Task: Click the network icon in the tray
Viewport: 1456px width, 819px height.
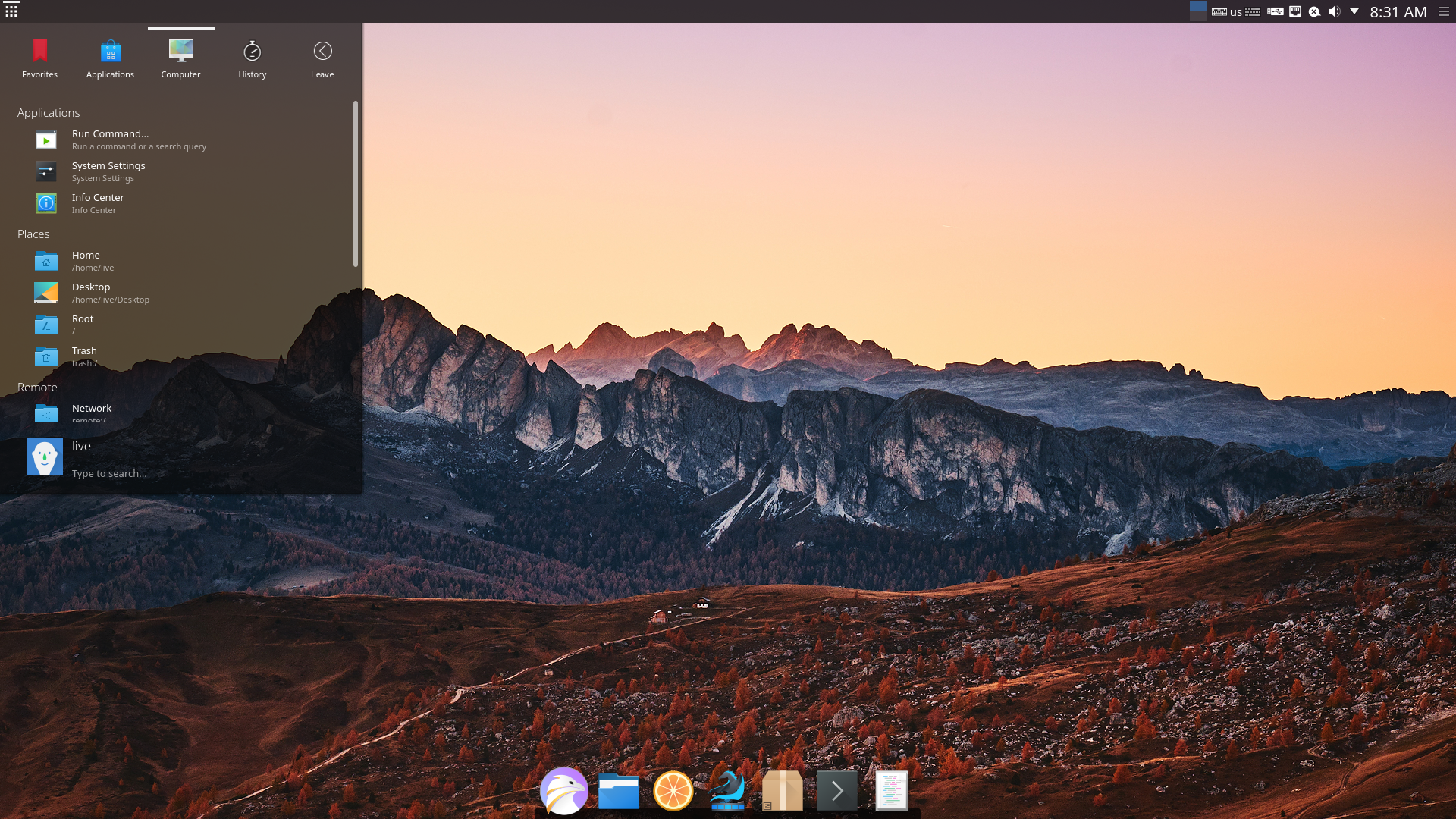Action: tap(1296, 11)
